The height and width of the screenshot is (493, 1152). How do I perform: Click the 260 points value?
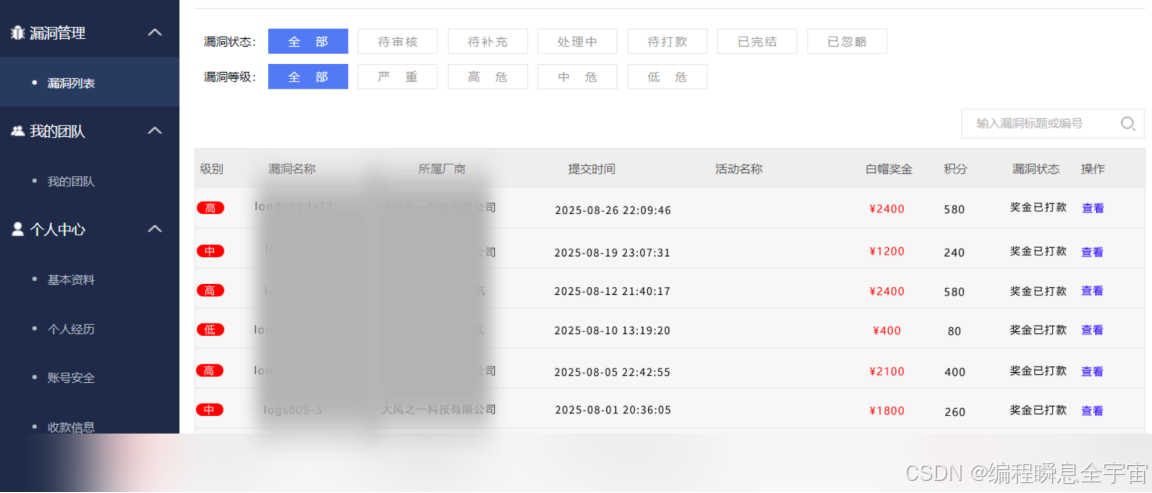[954, 412]
